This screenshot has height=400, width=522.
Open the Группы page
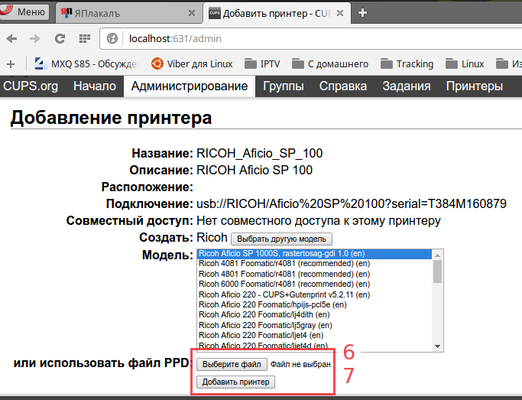coord(283,86)
